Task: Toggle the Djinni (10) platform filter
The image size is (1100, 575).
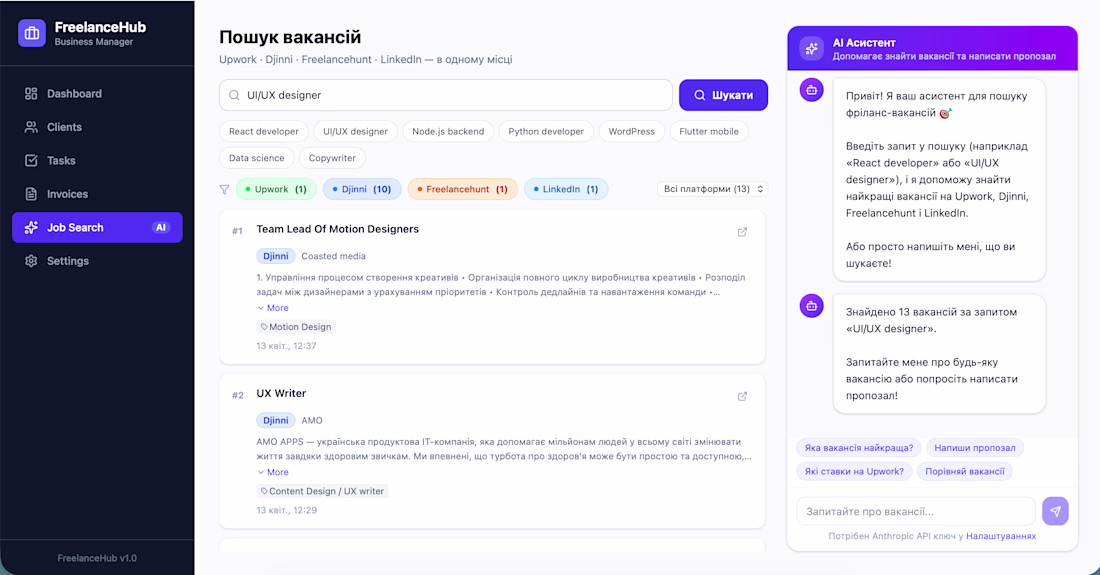Action: click(362, 189)
